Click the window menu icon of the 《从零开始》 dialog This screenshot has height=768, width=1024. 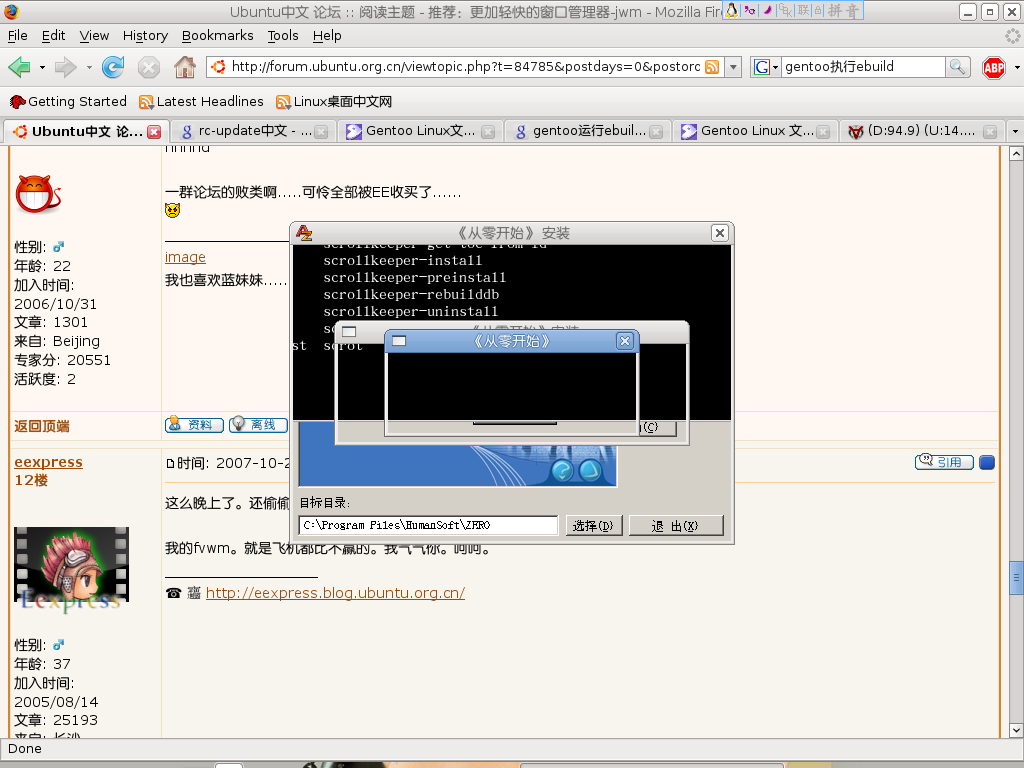point(399,341)
